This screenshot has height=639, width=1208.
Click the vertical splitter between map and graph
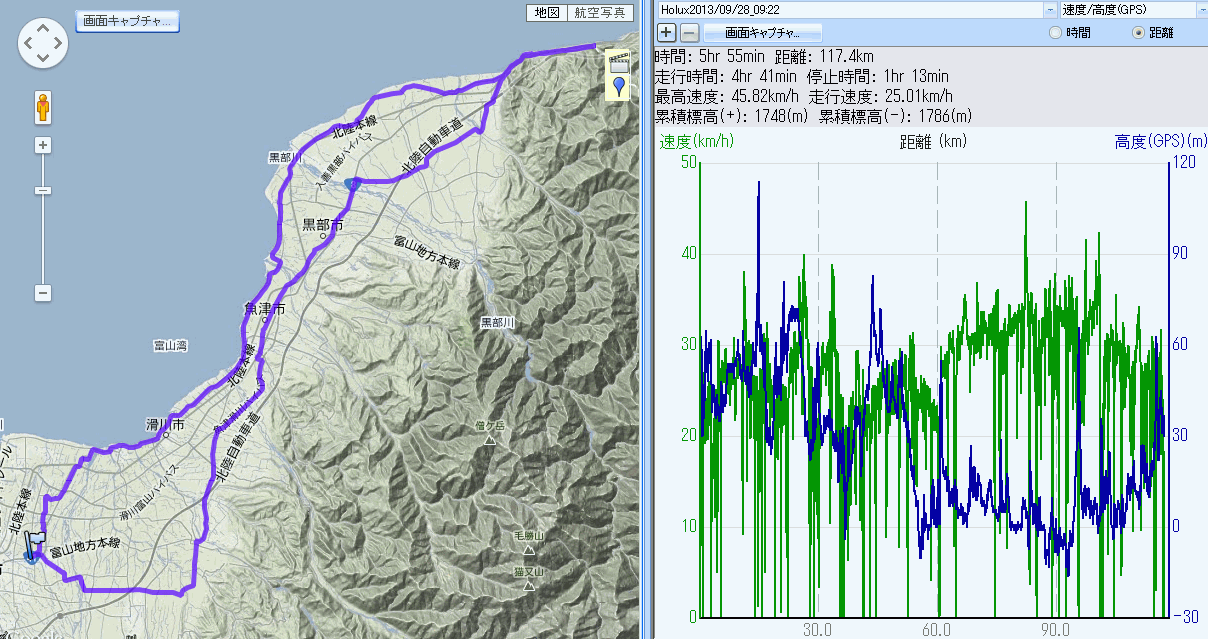pyautogui.click(x=646, y=320)
